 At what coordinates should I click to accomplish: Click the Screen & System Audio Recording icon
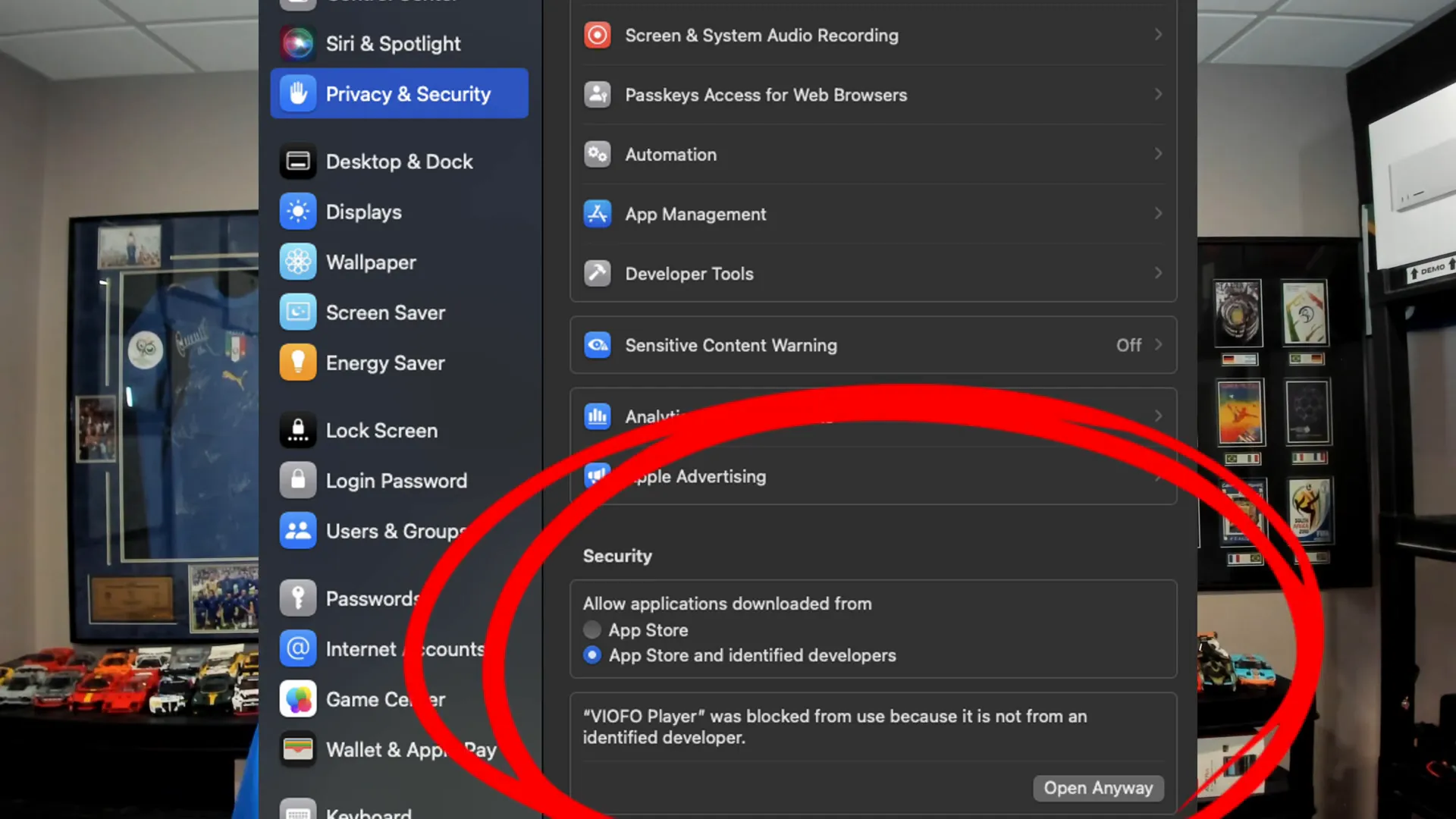pyautogui.click(x=598, y=35)
